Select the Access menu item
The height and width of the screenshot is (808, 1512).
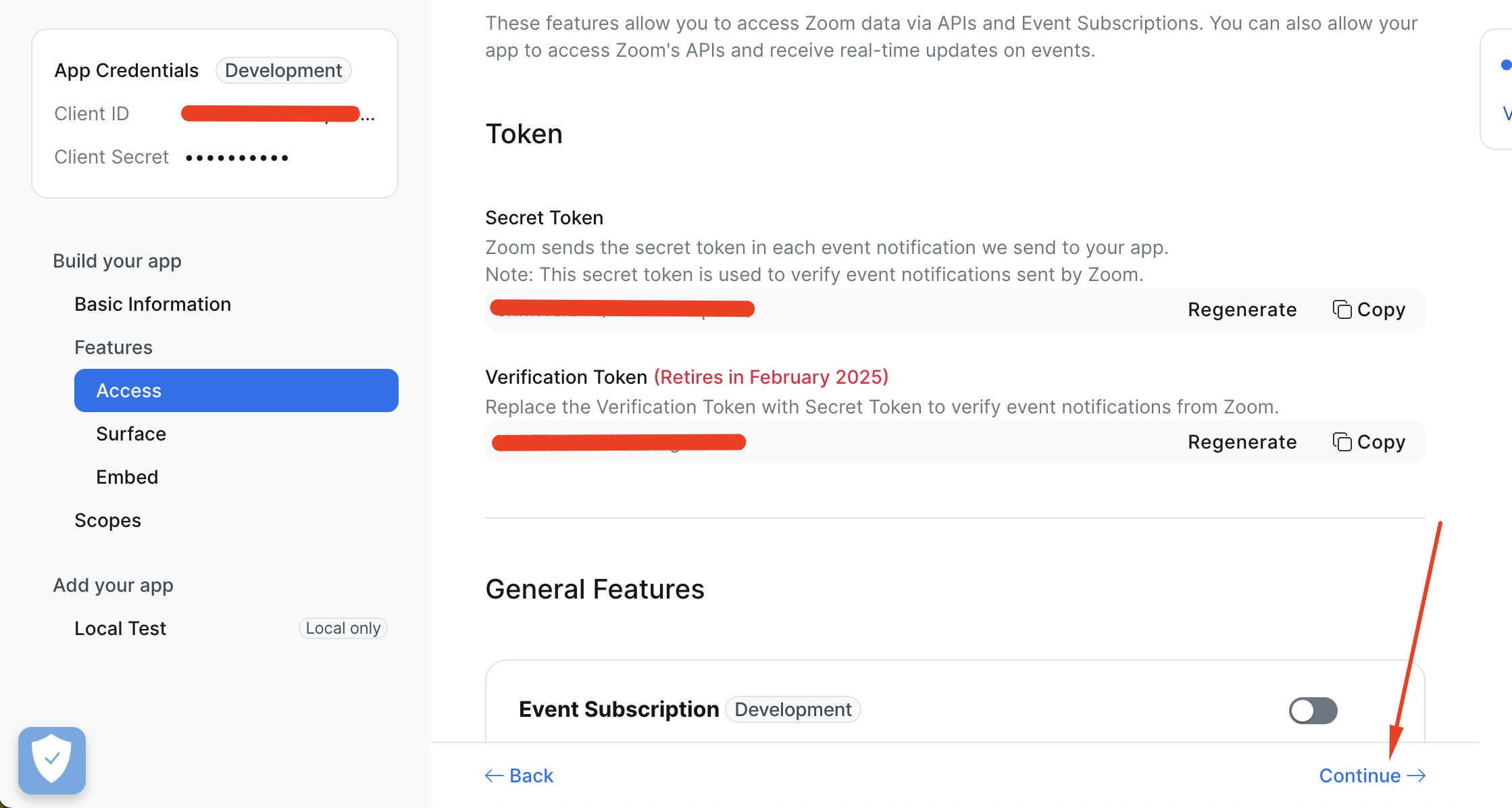click(x=236, y=390)
